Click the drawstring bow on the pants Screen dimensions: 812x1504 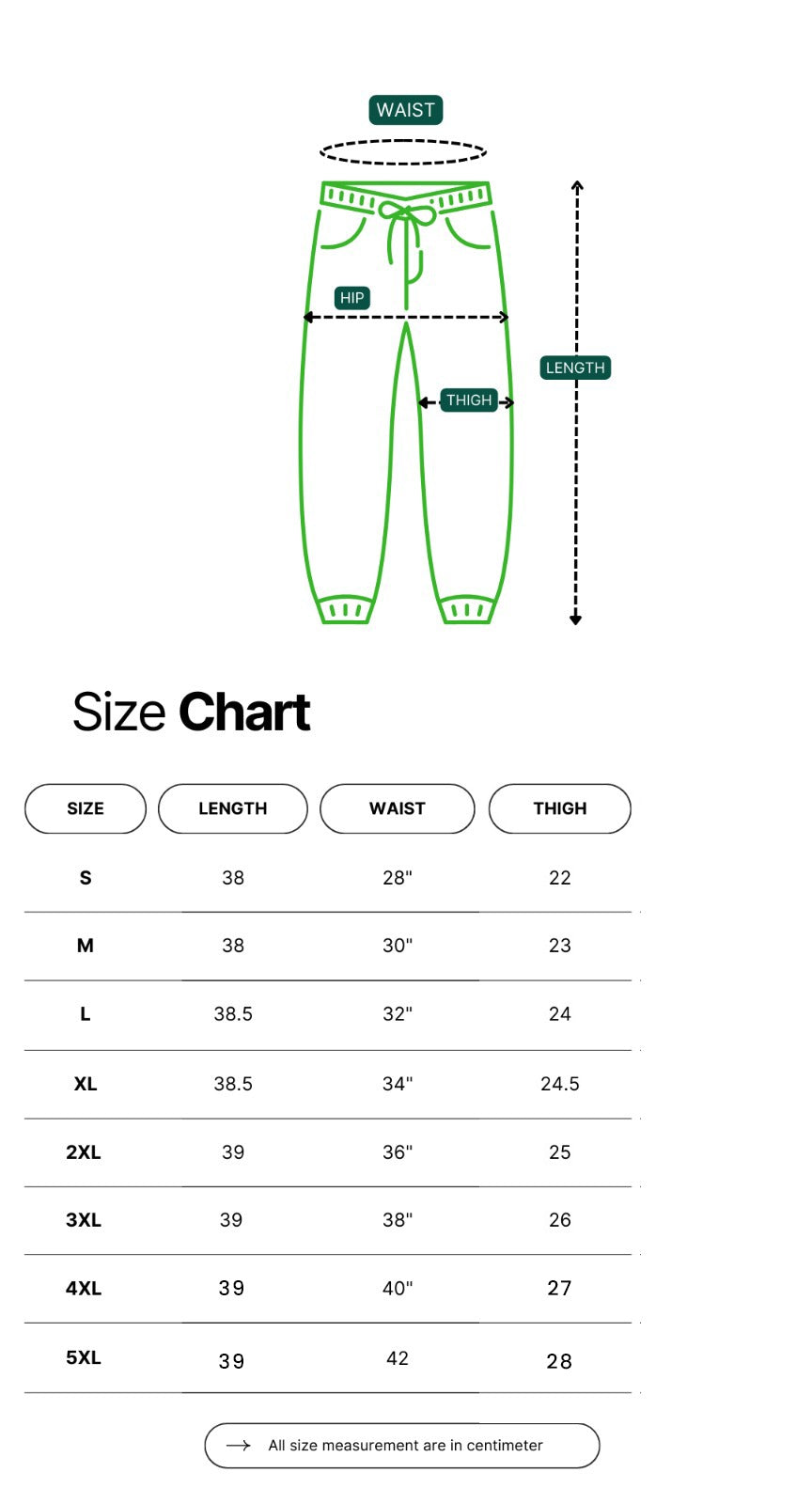click(407, 214)
